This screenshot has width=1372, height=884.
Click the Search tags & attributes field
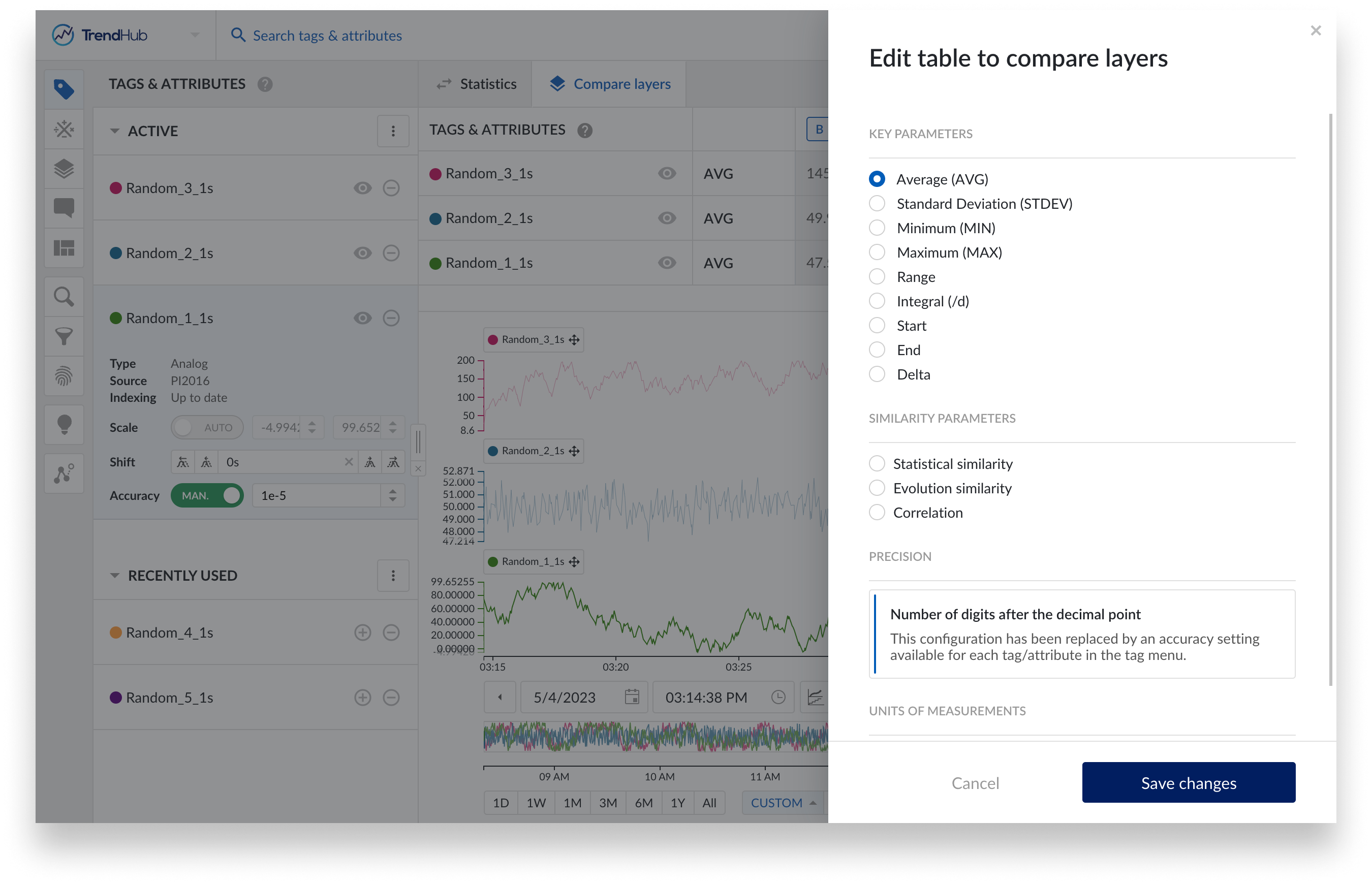(x=327, y=36)
